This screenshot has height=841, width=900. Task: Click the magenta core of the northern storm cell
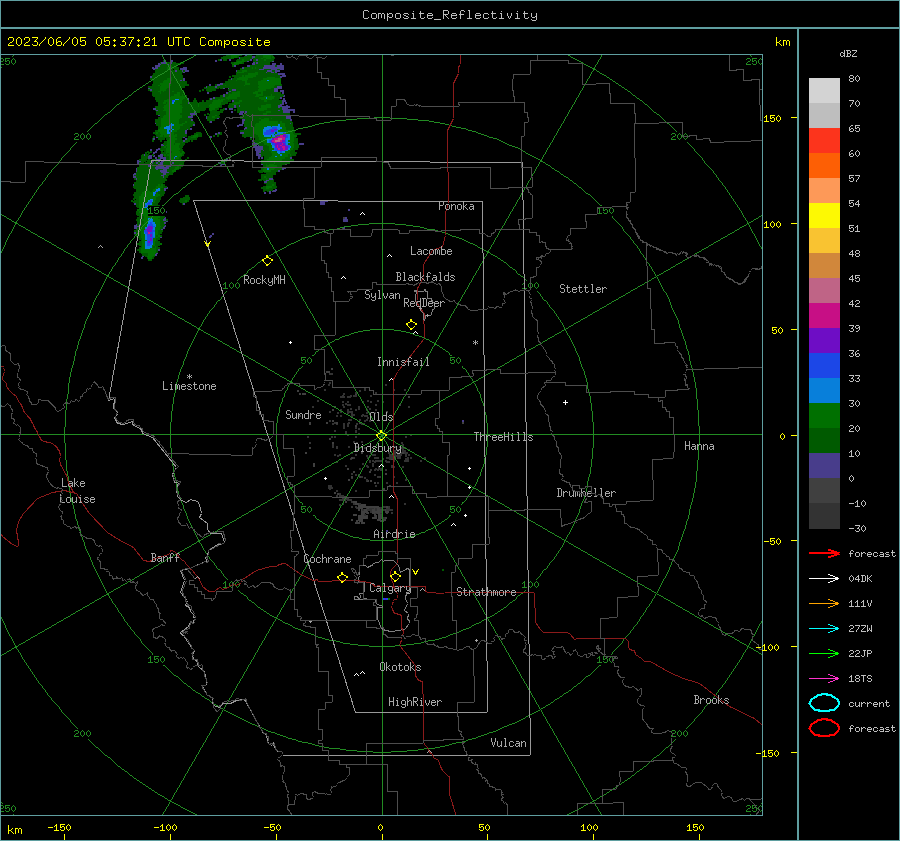280,141
